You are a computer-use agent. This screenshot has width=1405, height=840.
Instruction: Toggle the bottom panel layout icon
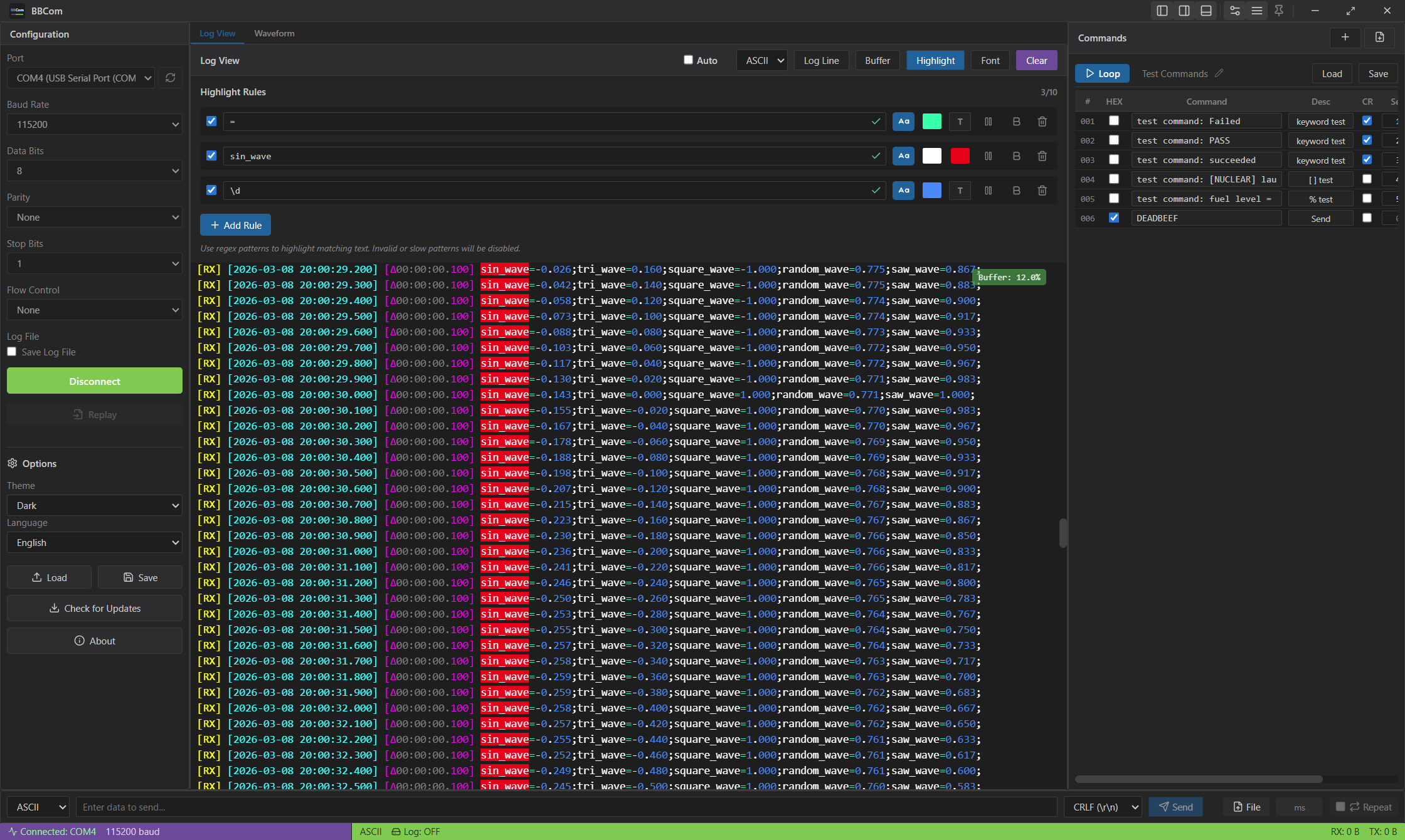coord(1206,11)
